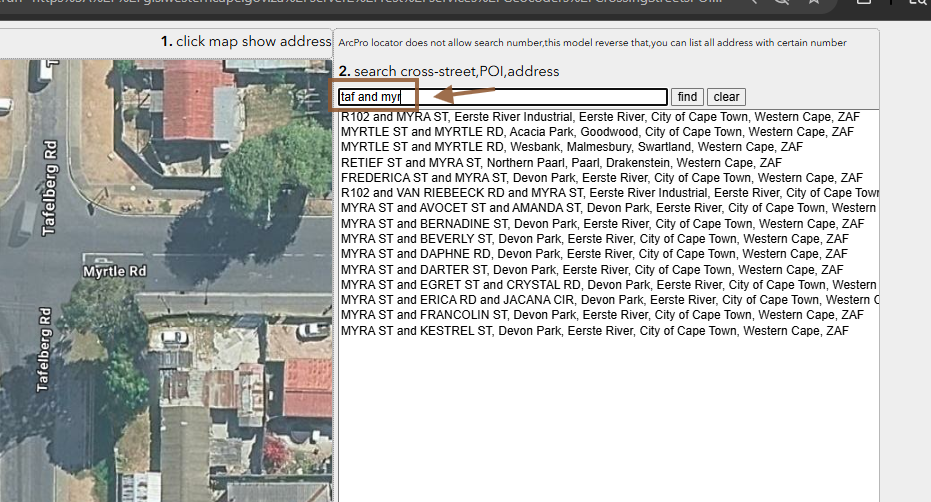This screenshot has width=931, height=502.
Task: Pick MYRA ST and EGRET ST result
Action: click(x=606, y=285)
